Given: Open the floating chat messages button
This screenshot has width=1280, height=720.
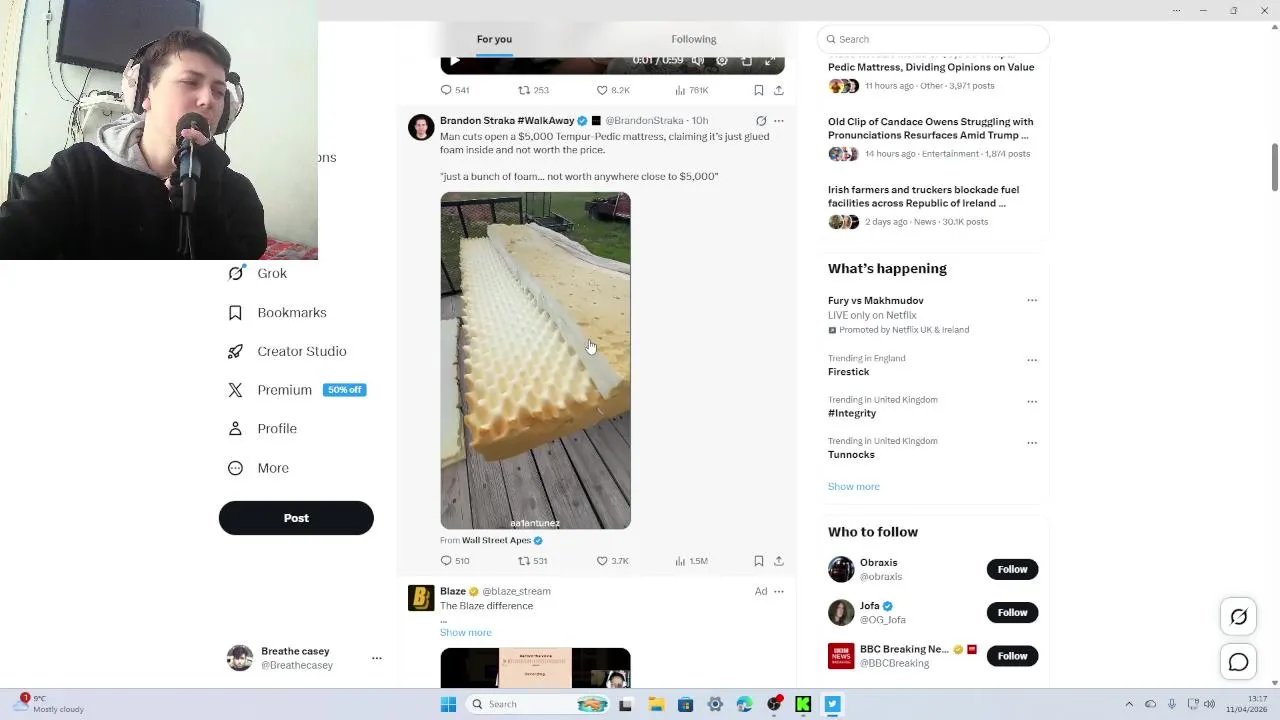Looking at the screenshot, I should click(x=1238, y=662).
